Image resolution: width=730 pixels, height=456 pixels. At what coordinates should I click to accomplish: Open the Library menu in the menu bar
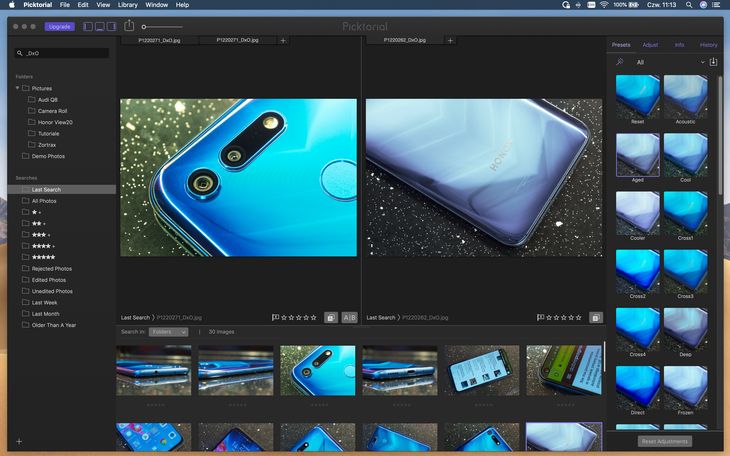[127, 5]
